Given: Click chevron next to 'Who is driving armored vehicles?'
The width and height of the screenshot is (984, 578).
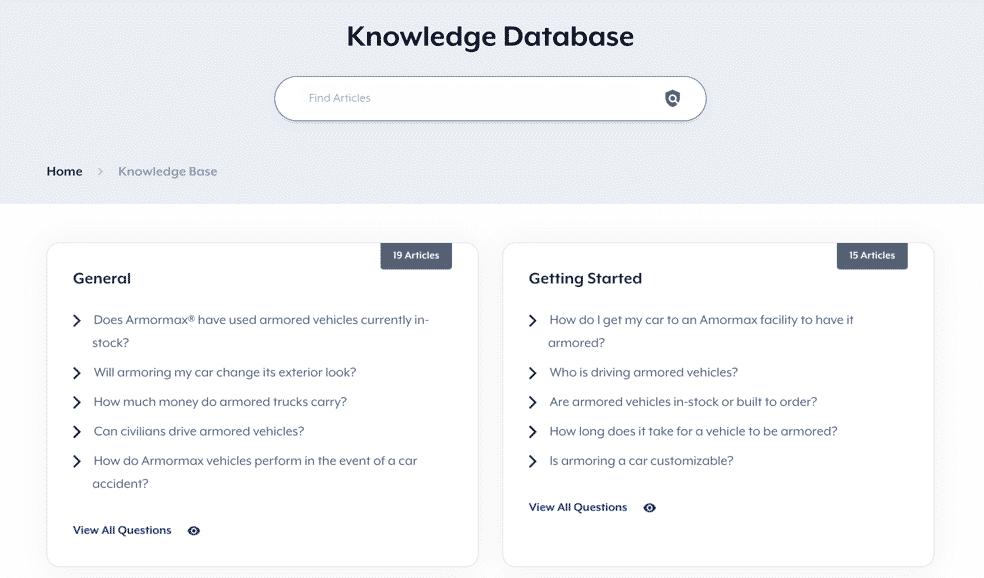Looking at the screenshot, I should click(532, 373).
